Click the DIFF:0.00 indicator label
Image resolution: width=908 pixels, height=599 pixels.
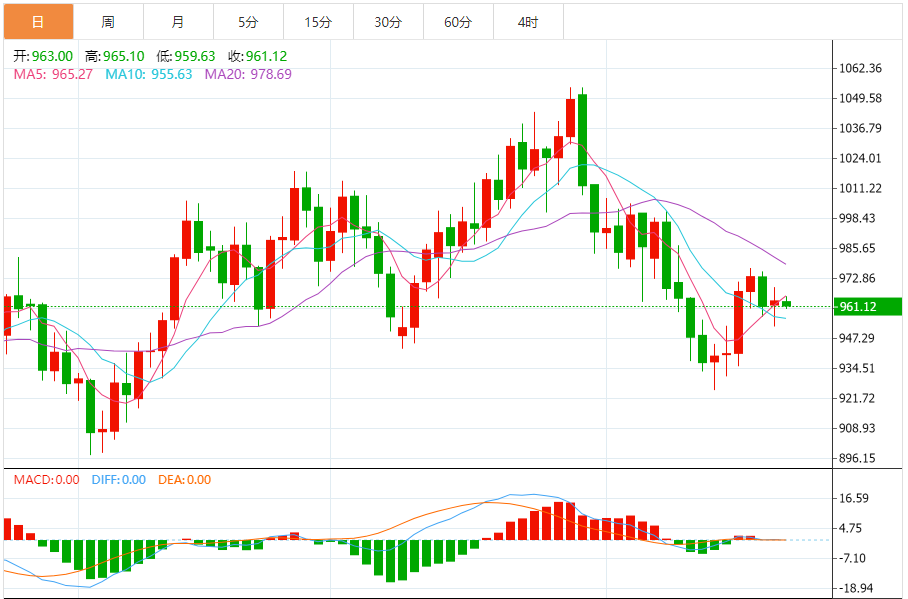pos(119,480)
